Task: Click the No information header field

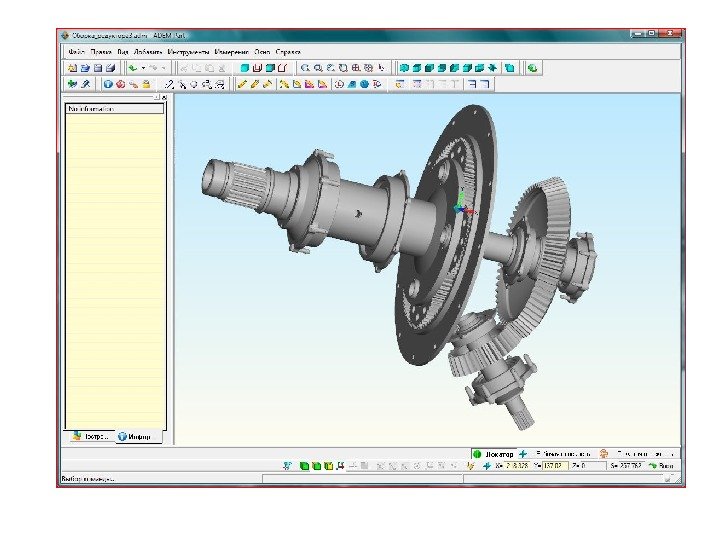Action: coord(115,109)
